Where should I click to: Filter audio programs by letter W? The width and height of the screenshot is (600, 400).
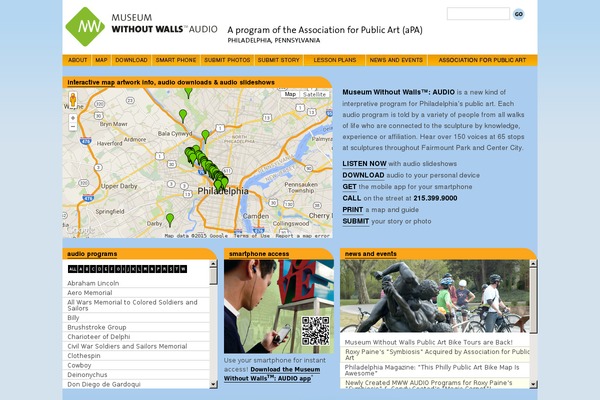(x=183, y=269)
